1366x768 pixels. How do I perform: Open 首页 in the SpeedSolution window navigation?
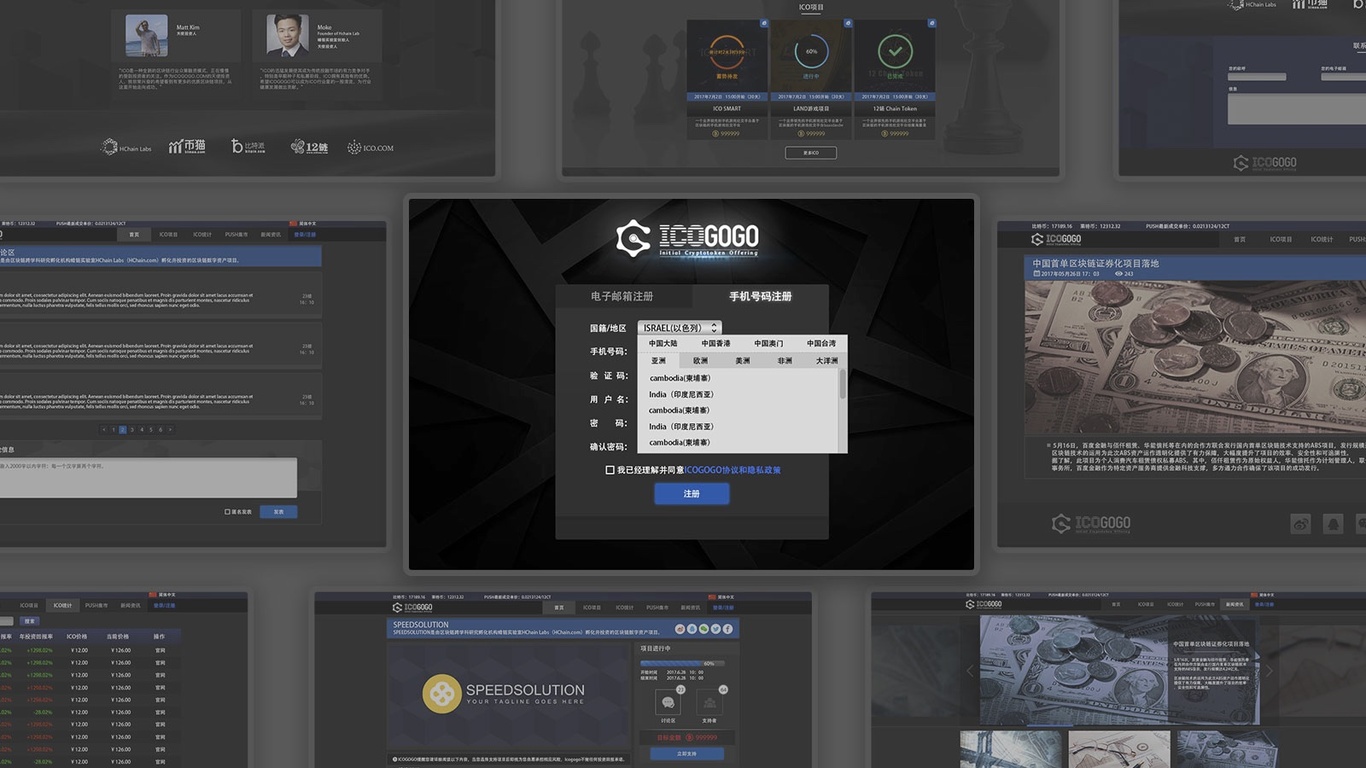(559, 607)
